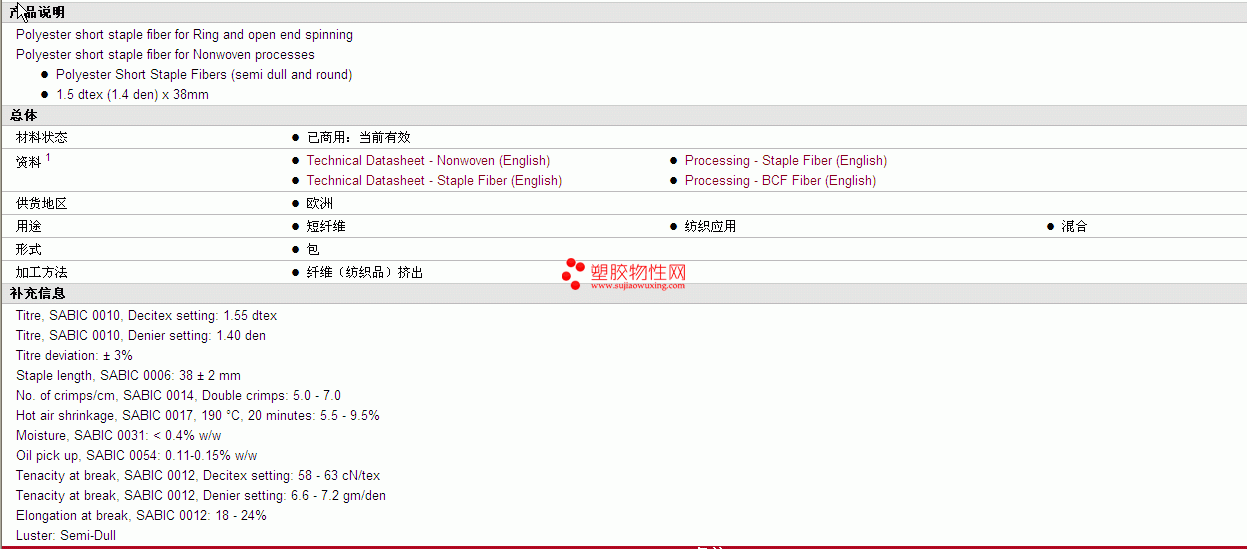Viewport: 1247px width, 549px height.
Task: Click the 纤维（纺织品）挤出 value
Action: click(365, 272)
